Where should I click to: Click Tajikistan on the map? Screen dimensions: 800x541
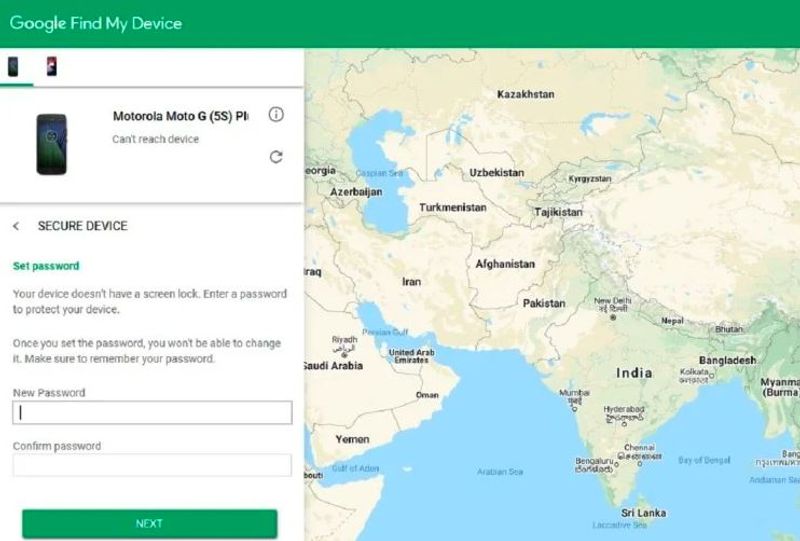point(558,212)
